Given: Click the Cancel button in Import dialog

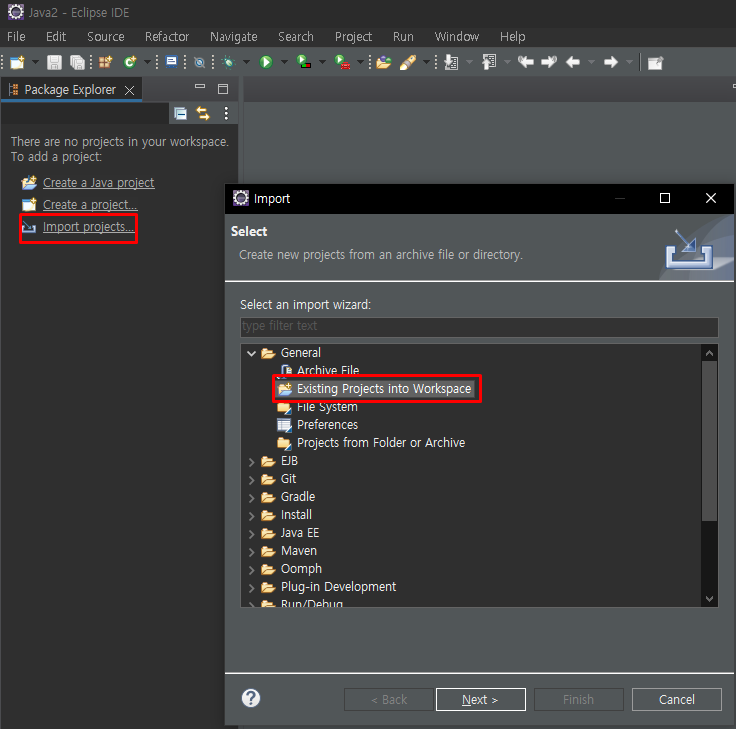Looking at the screenshot, I should coord(676,699).
